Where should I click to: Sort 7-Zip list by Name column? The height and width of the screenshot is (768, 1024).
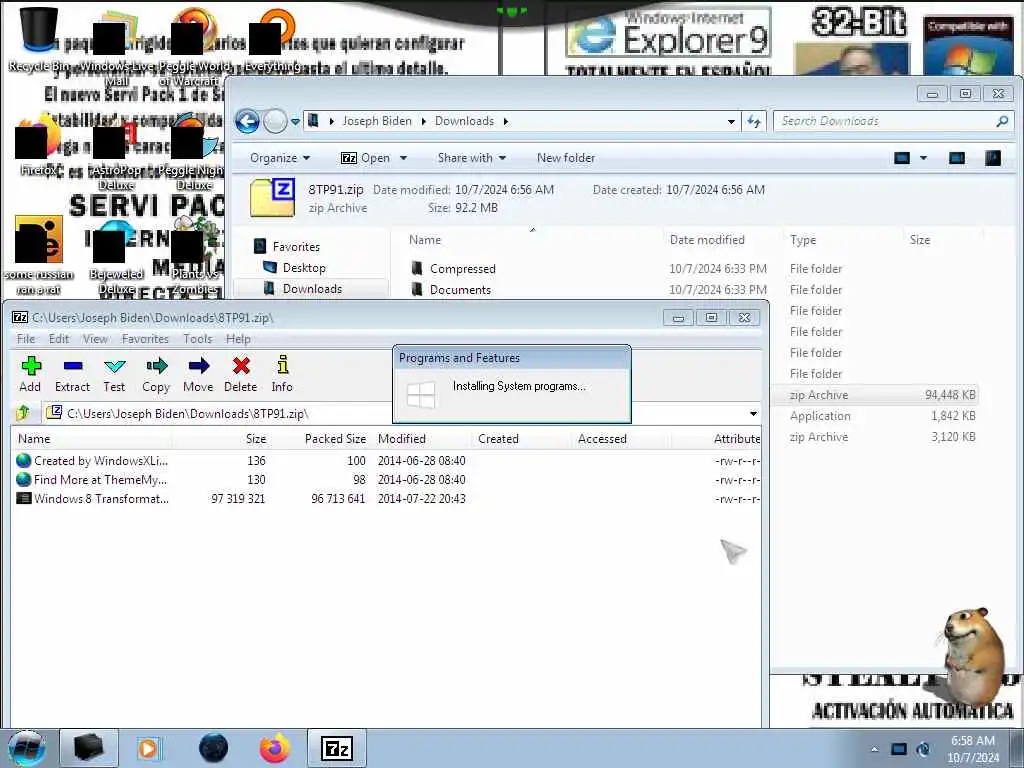pyautogui.click(x=34, y=439)
